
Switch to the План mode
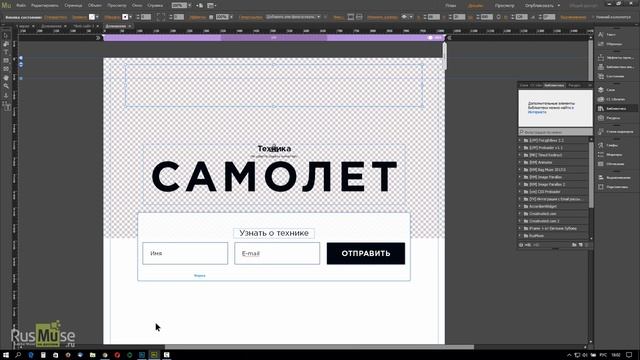pyautogui.click(x=451, y=6)
